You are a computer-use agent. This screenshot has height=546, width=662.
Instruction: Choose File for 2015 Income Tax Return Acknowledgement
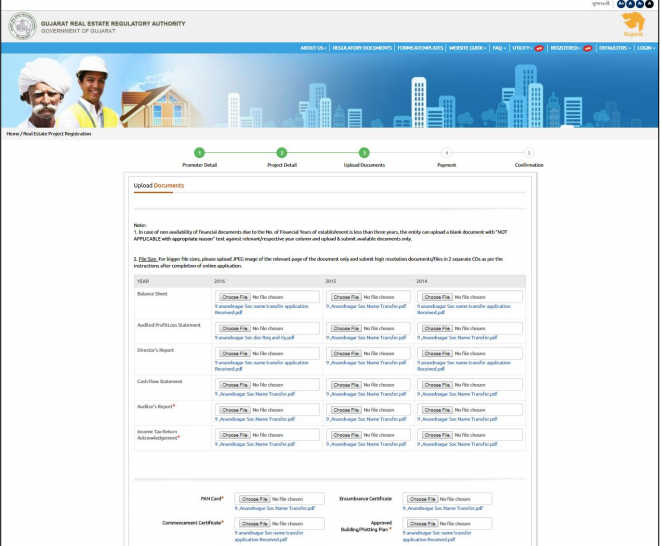click(x=346, y=435)
